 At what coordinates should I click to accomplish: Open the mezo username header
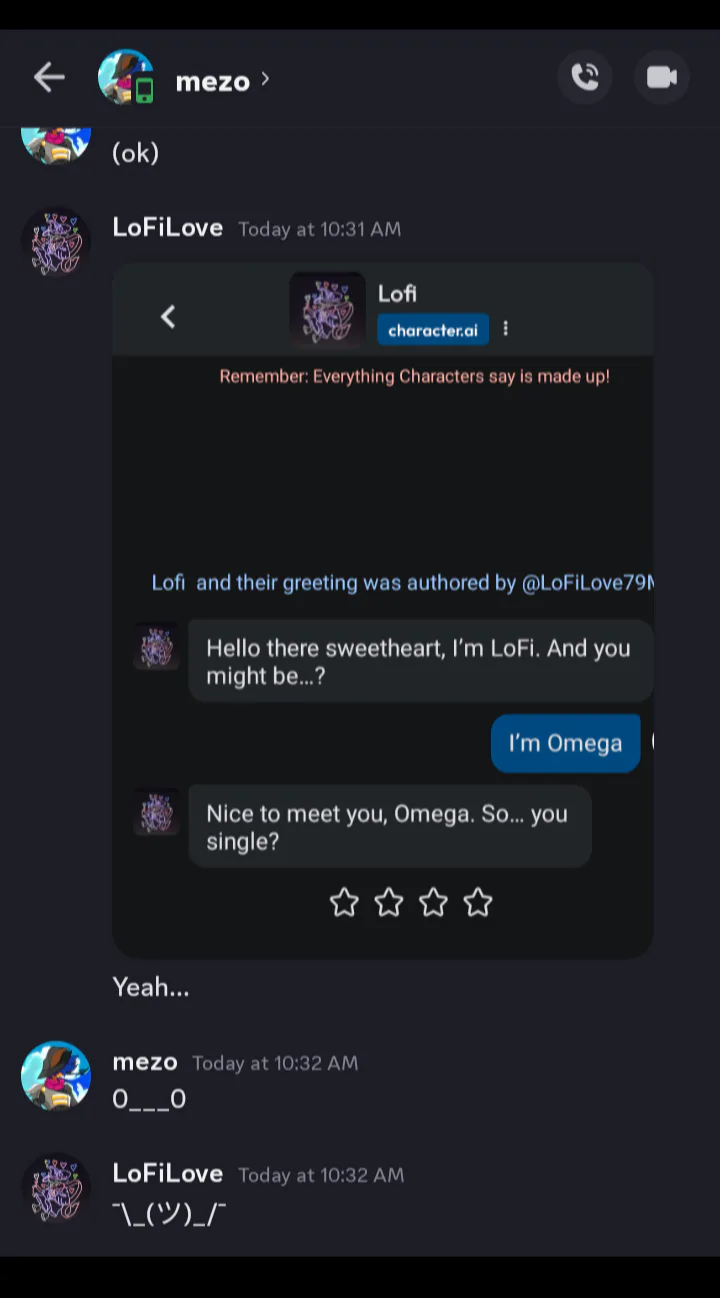point(212,81)
